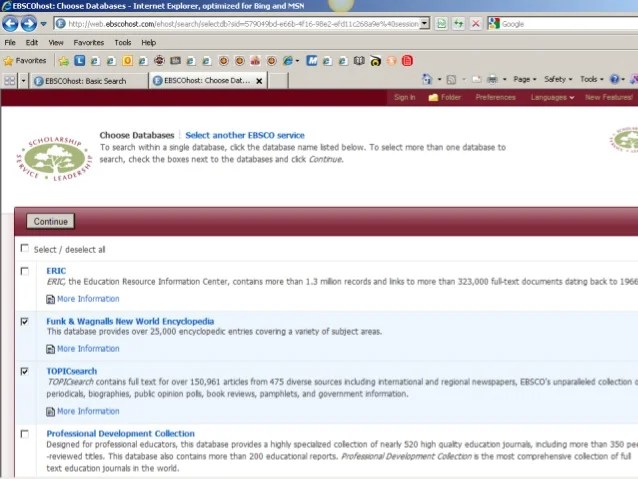Open the red document favorites bookmark
The width and height of the screenshot is (638, 479).
pyautogui.click(x=407, y=61)
